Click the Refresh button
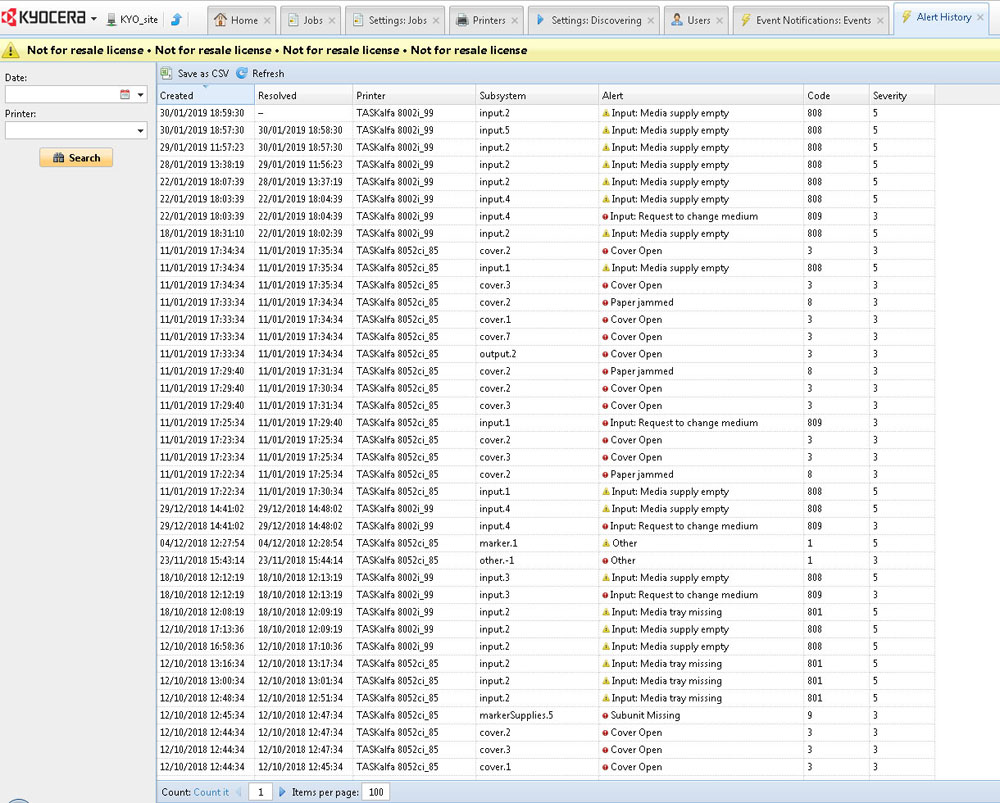The image size is (1000, 803). tap(260, 73)
